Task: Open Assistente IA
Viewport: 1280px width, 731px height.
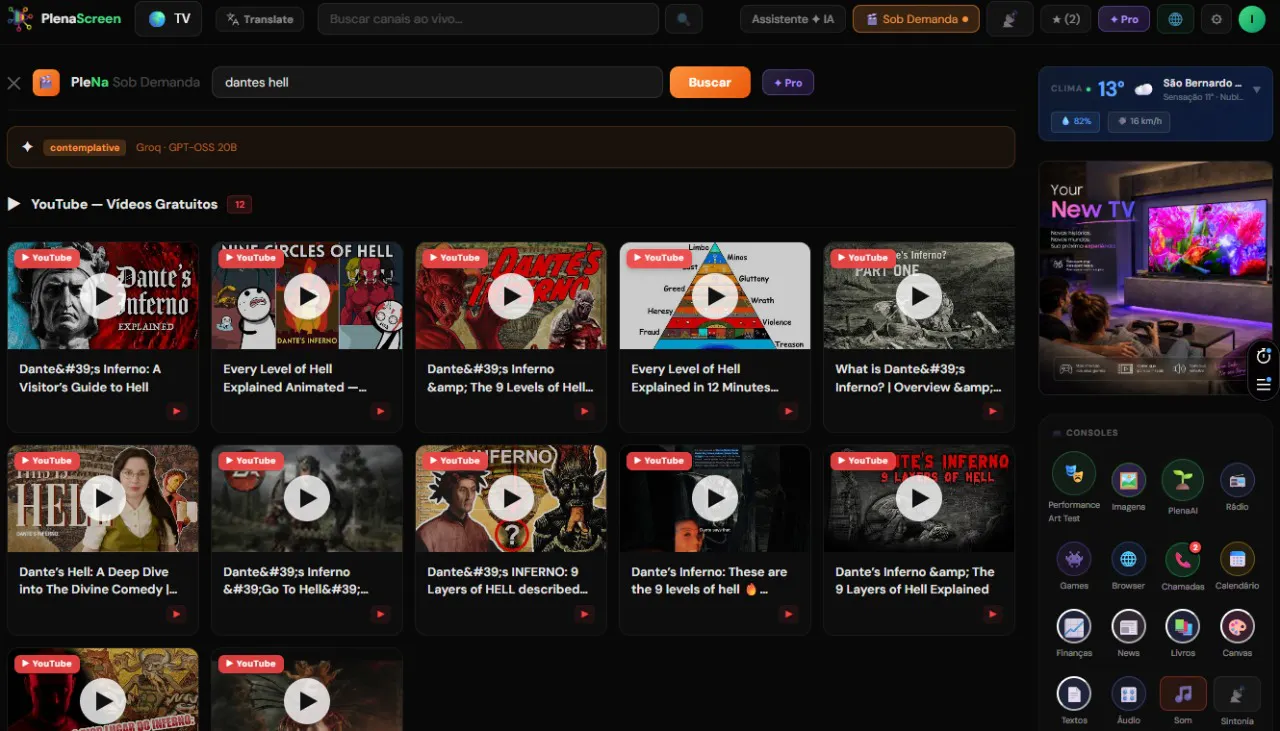Action: pyautogui.click(x=793, y=19)
